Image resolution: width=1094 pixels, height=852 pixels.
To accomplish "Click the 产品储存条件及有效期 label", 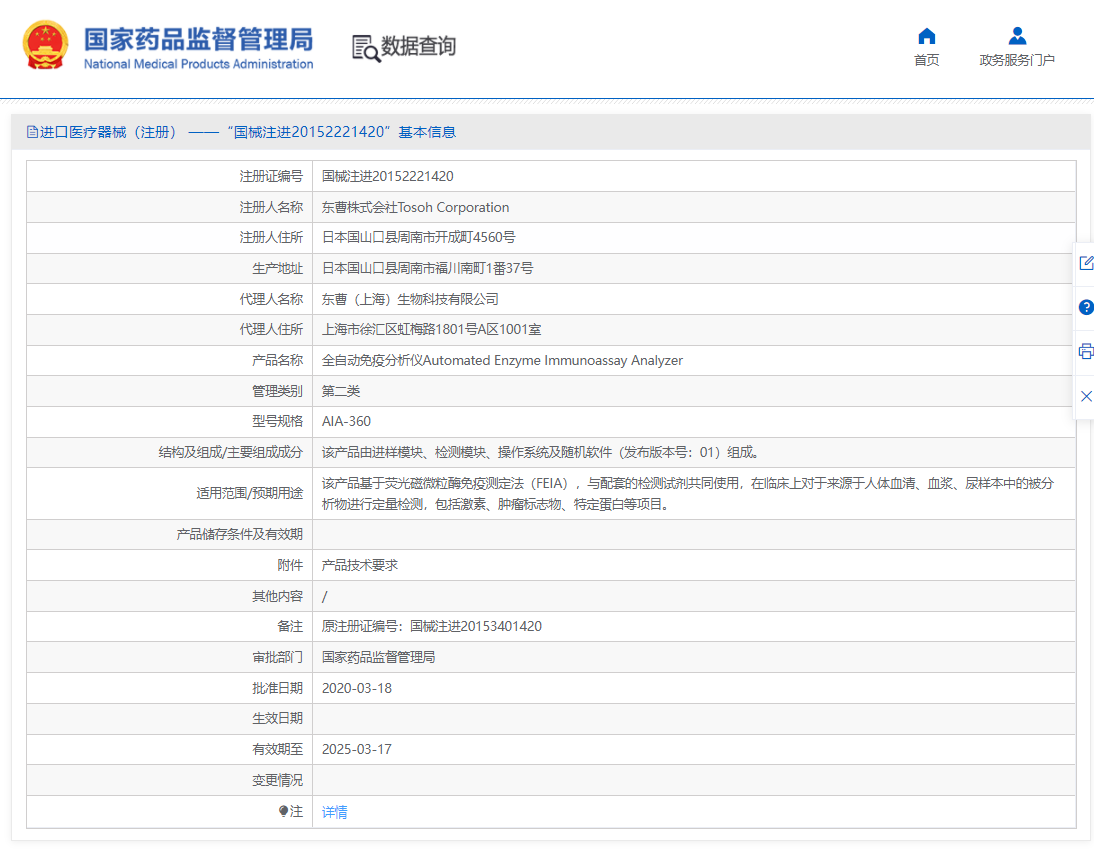I will [x=239, y=535].
